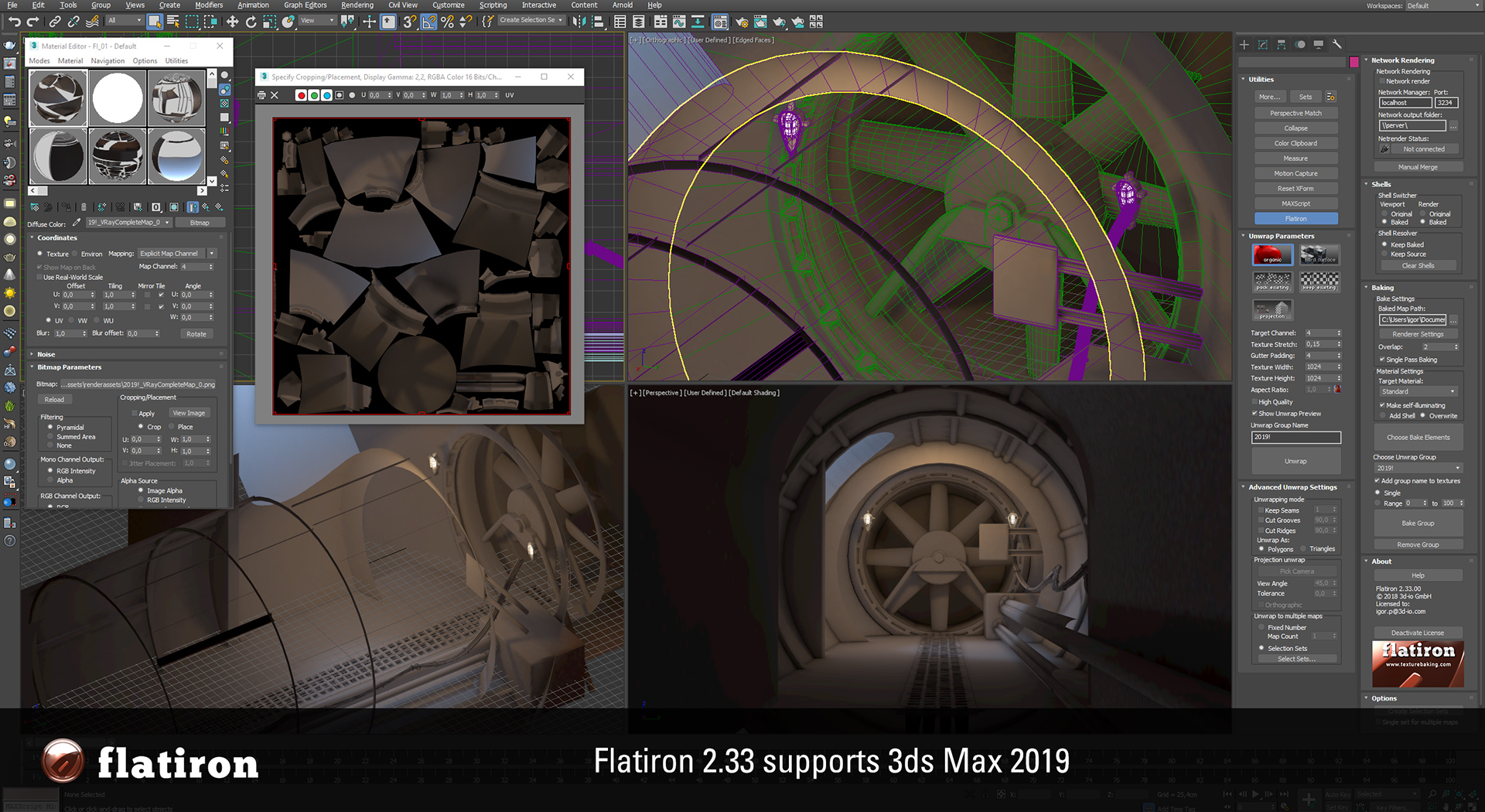Click the print icon in cropping window

[261, 95]
